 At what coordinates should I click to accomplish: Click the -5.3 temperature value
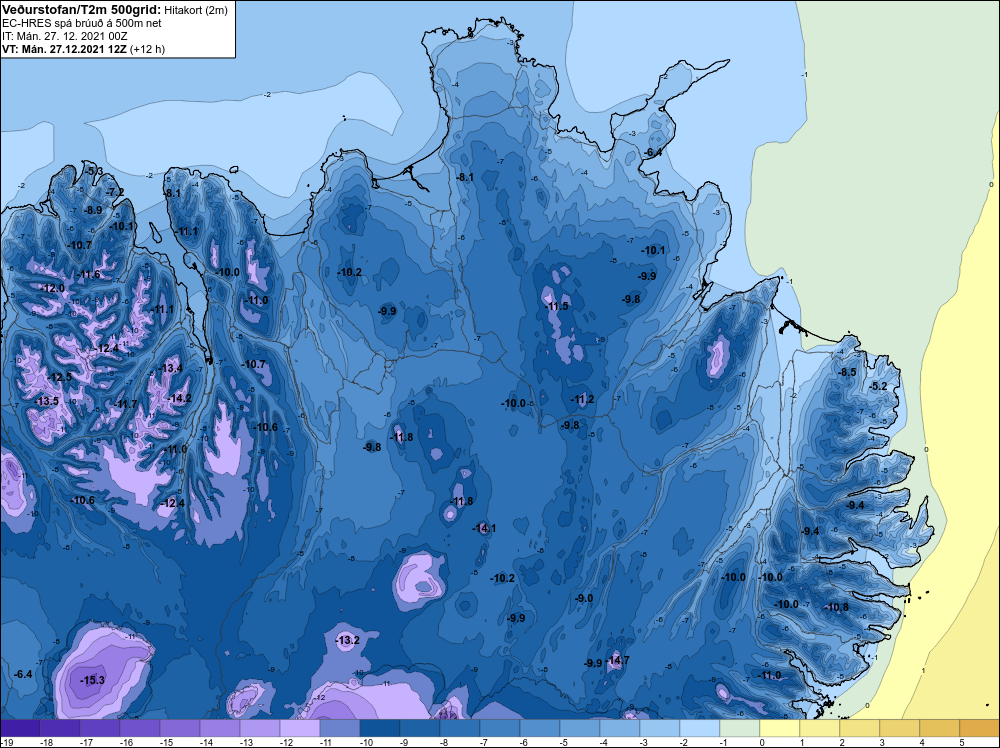pos(94,171)
